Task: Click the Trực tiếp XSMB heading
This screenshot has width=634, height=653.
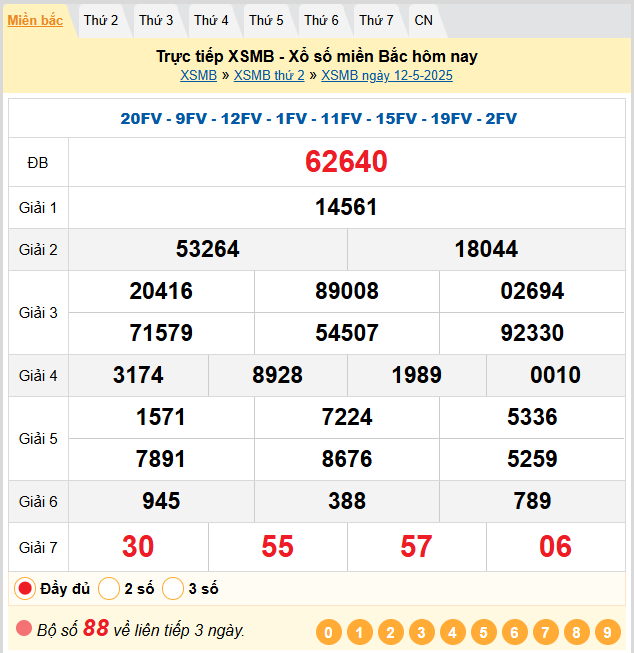Action: (x=317, y=56)
